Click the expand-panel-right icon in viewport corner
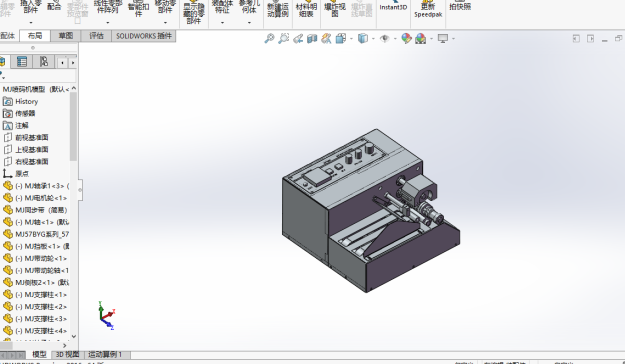 click(590, 39)
